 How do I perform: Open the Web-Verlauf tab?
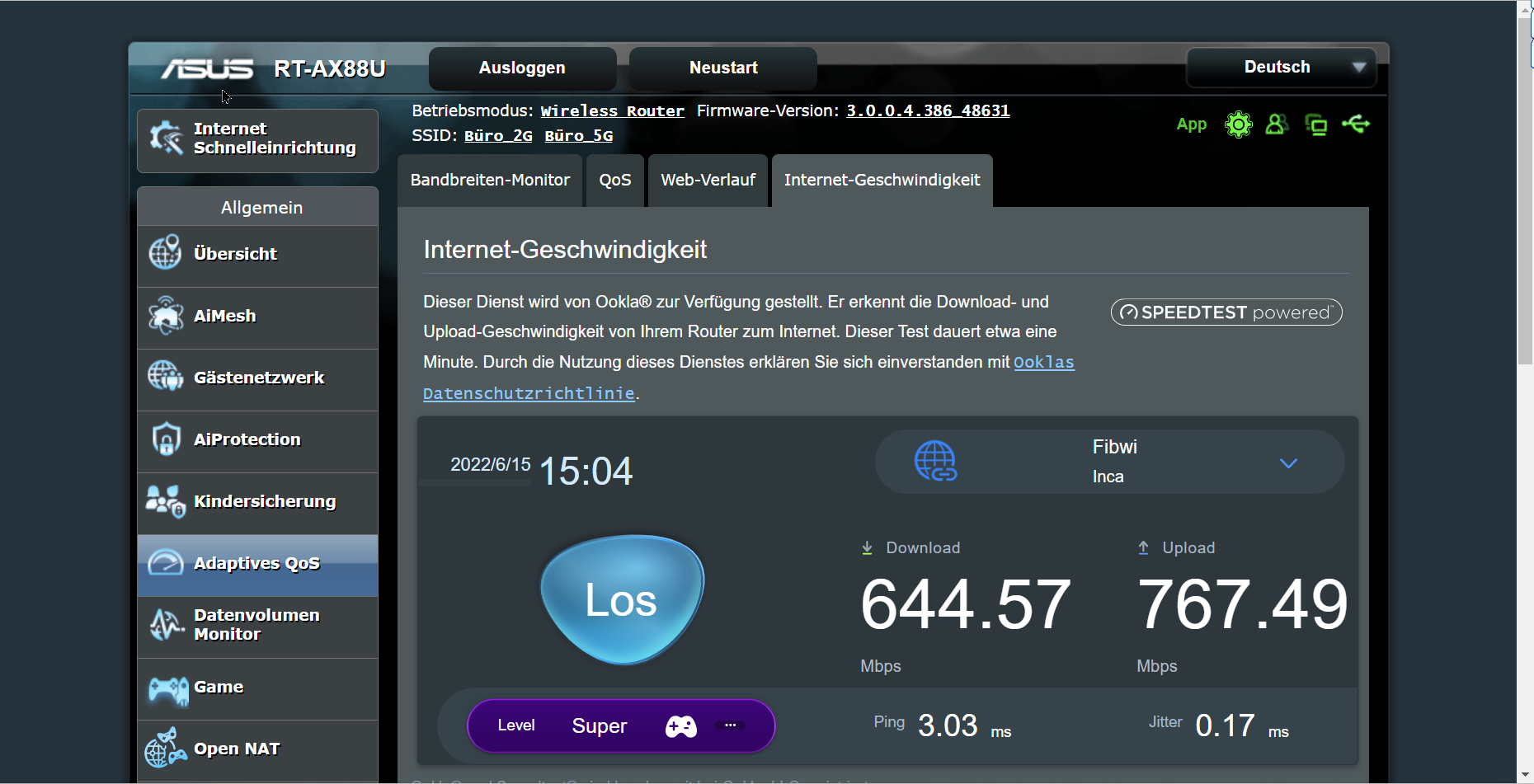(708, 180)
